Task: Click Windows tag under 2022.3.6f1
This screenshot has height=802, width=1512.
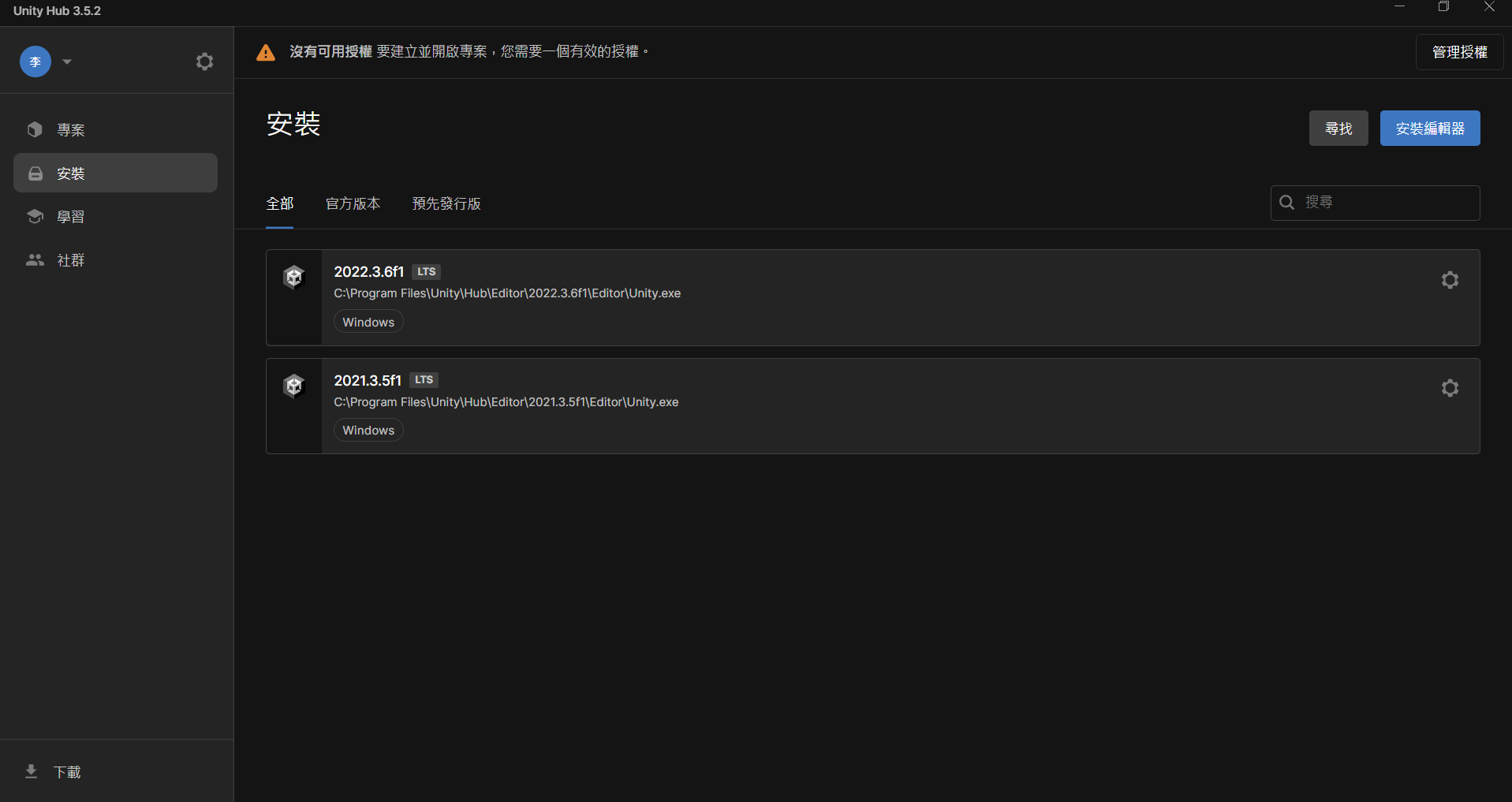Action: (368, 322)
